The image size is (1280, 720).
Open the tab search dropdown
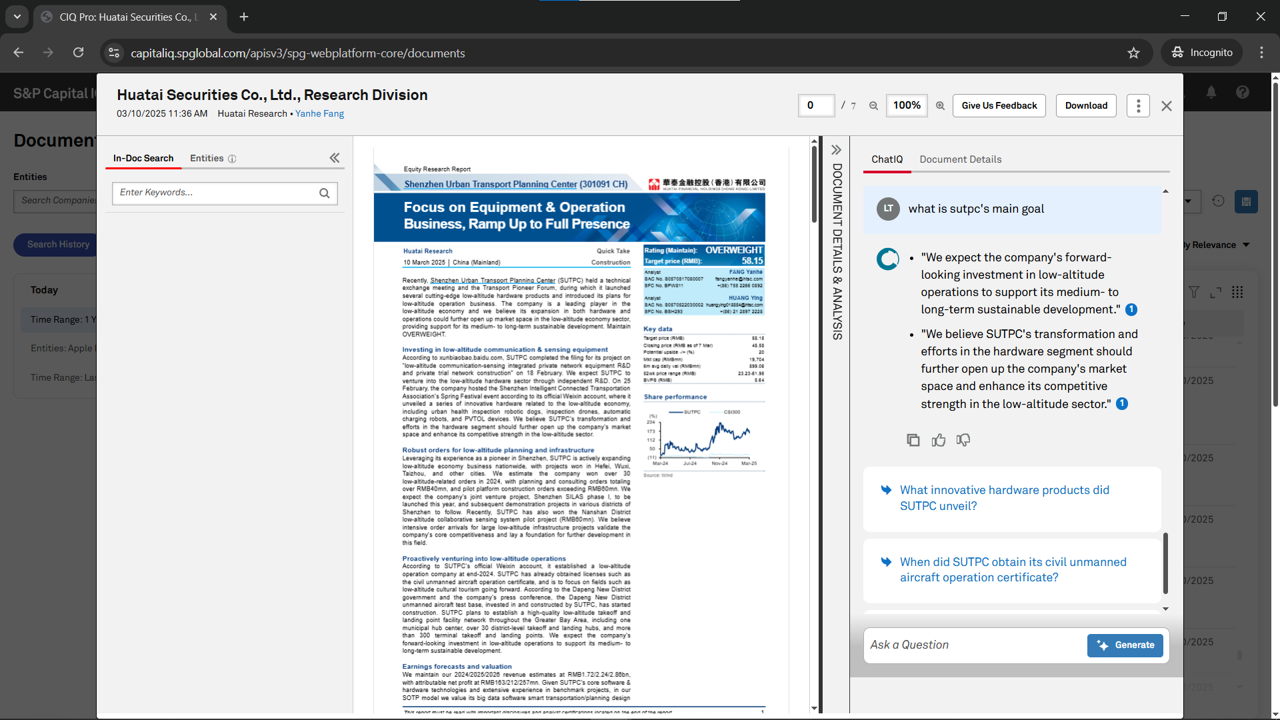17,17
